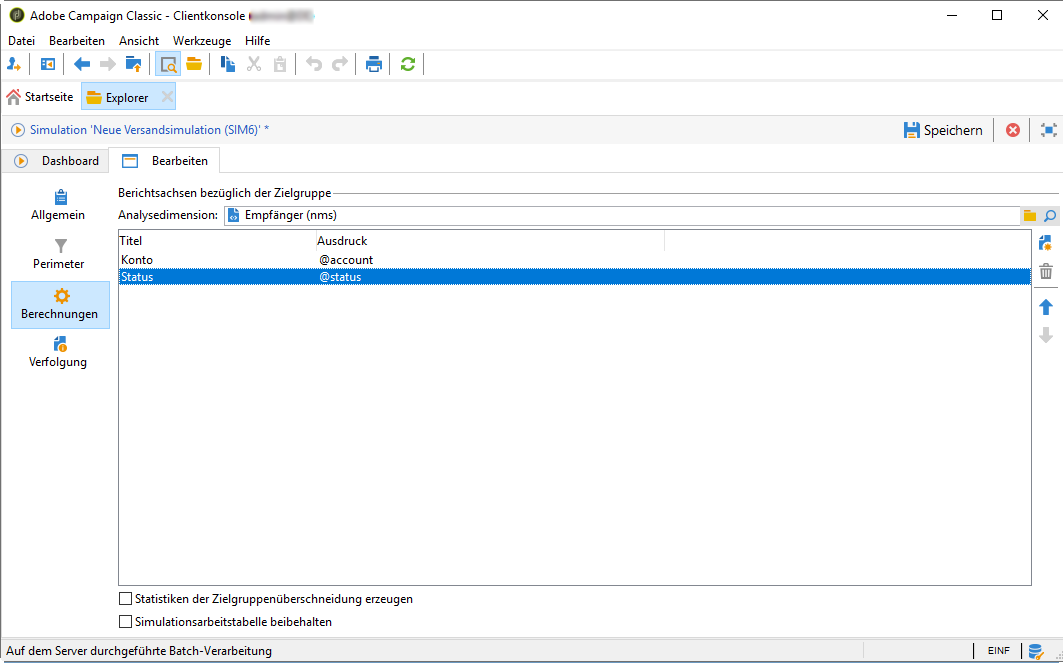1063x663 pixels.
Task: Click the EINF status bar indicator
Action: pyautogui.click(x=999, y=651)
